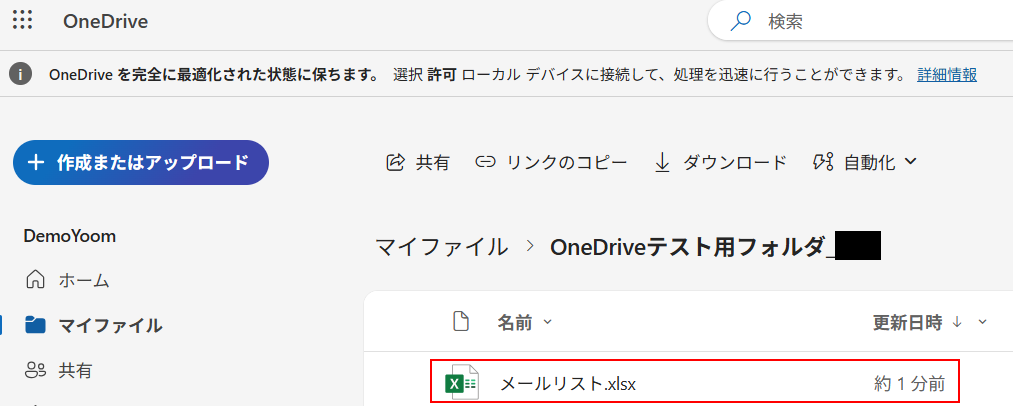The width and height of the screenshot is (1013, 406).
Task: Click 作成またはアップロード button
Action: (141, 162)
